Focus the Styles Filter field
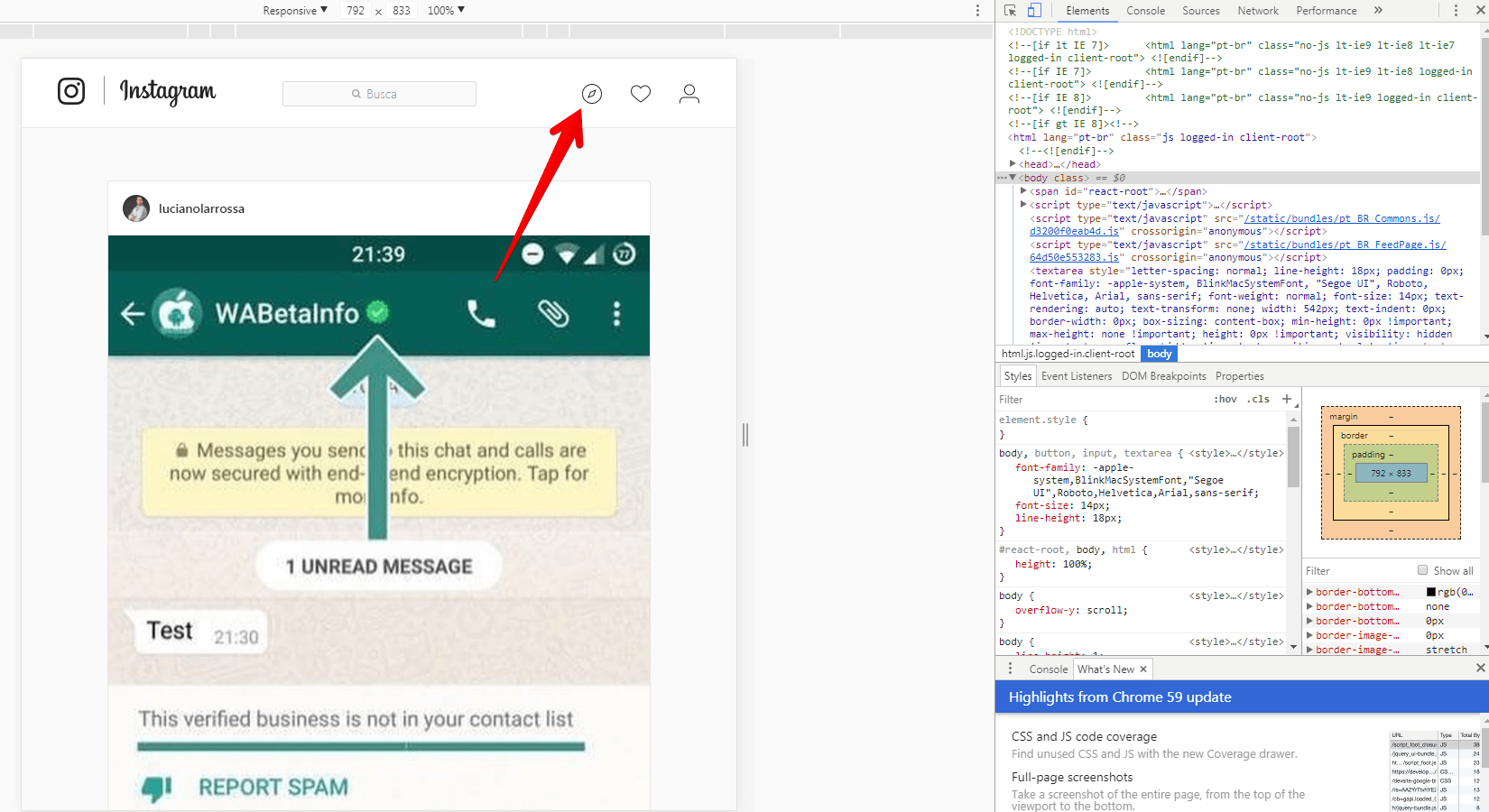1489x812 pixels. (x=1101, y=400)
